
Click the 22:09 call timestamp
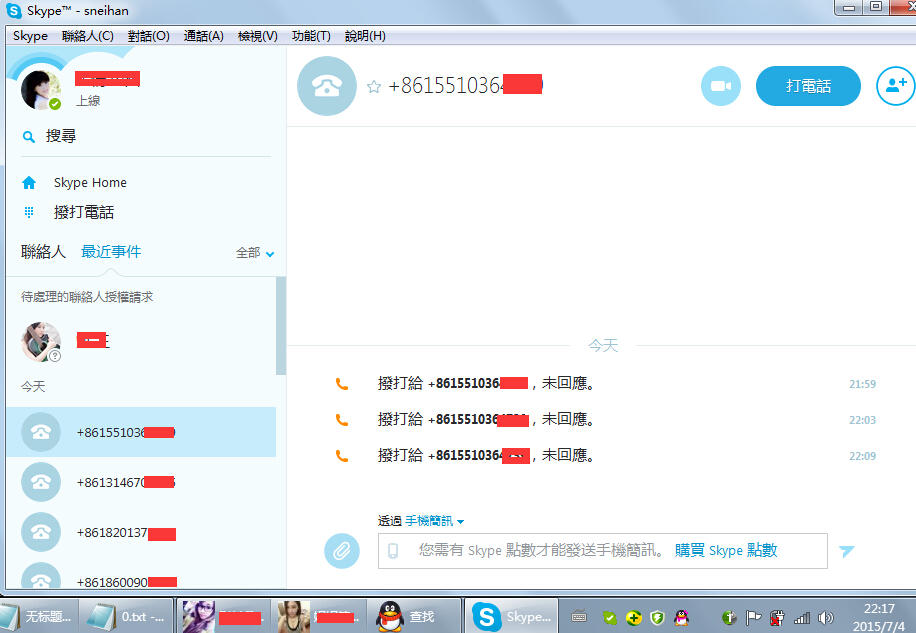pyautogui.click(x=862, y=456)
